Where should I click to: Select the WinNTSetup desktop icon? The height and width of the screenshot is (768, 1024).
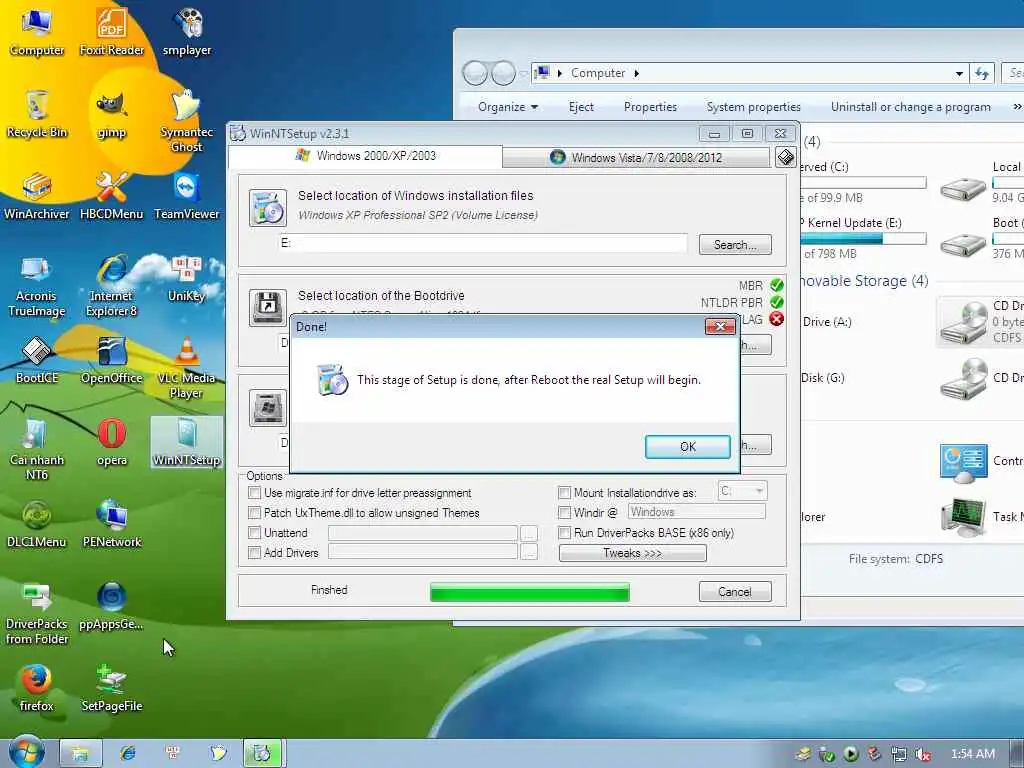coord(187,442)
